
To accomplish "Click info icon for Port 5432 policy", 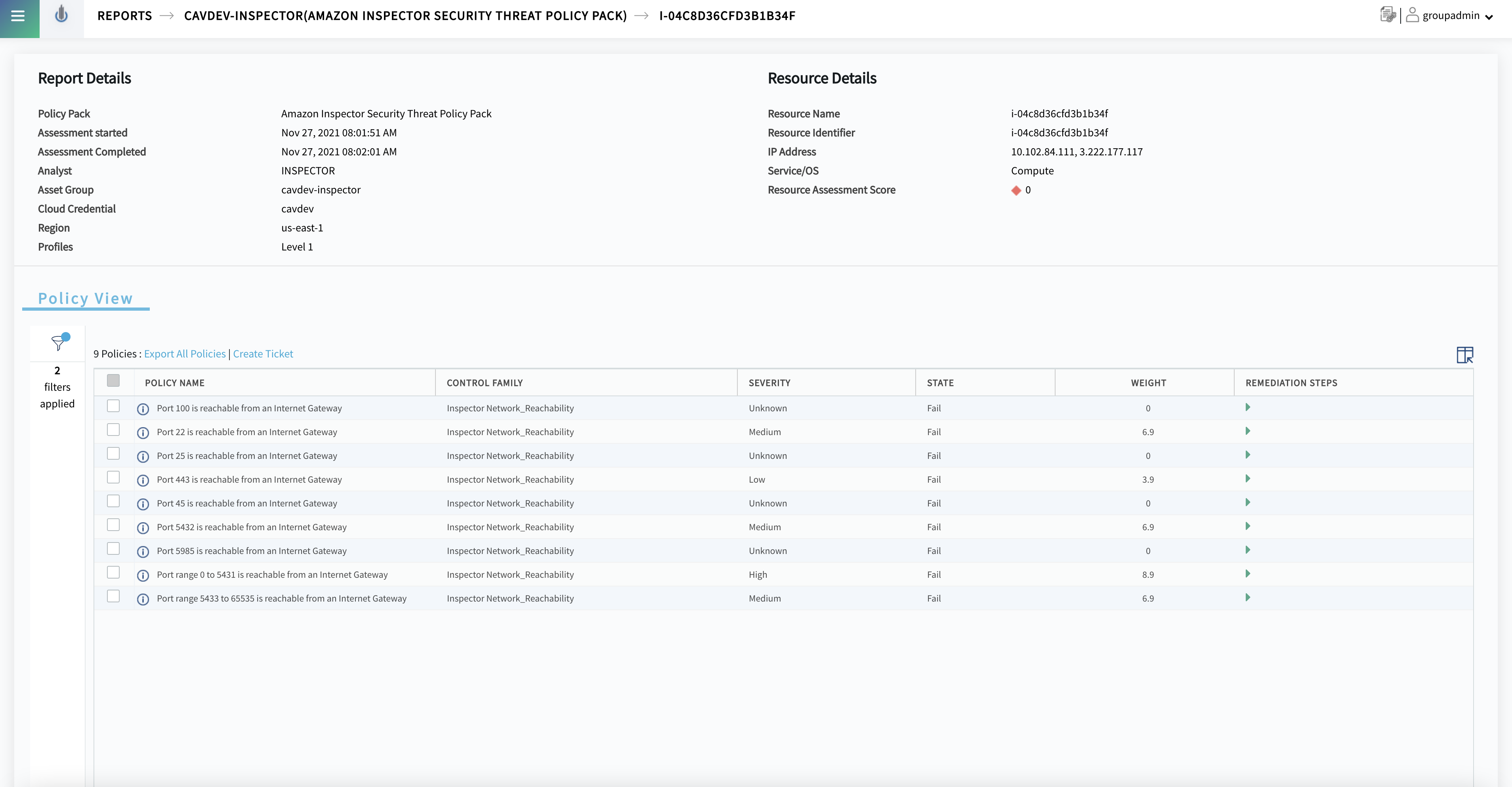I will point(143,528).
